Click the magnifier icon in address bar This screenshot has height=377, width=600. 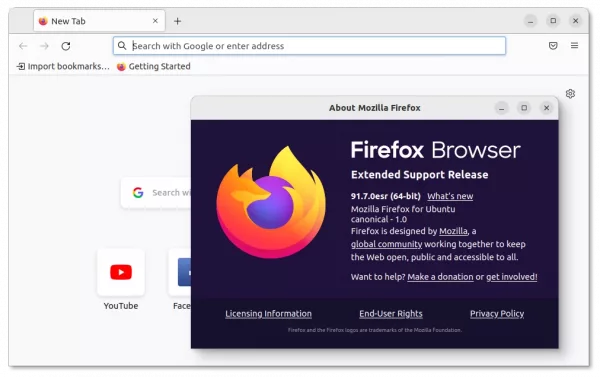[122, 46]
